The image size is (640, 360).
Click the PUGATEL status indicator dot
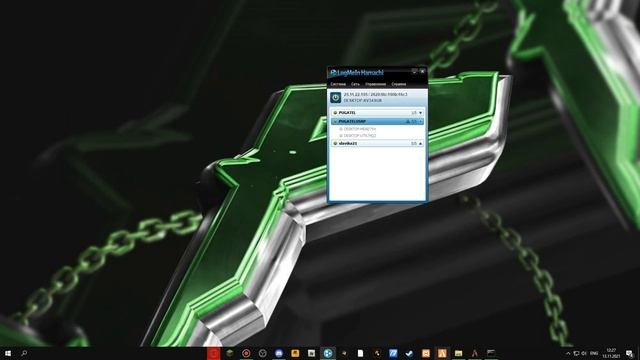click(335, 113)
